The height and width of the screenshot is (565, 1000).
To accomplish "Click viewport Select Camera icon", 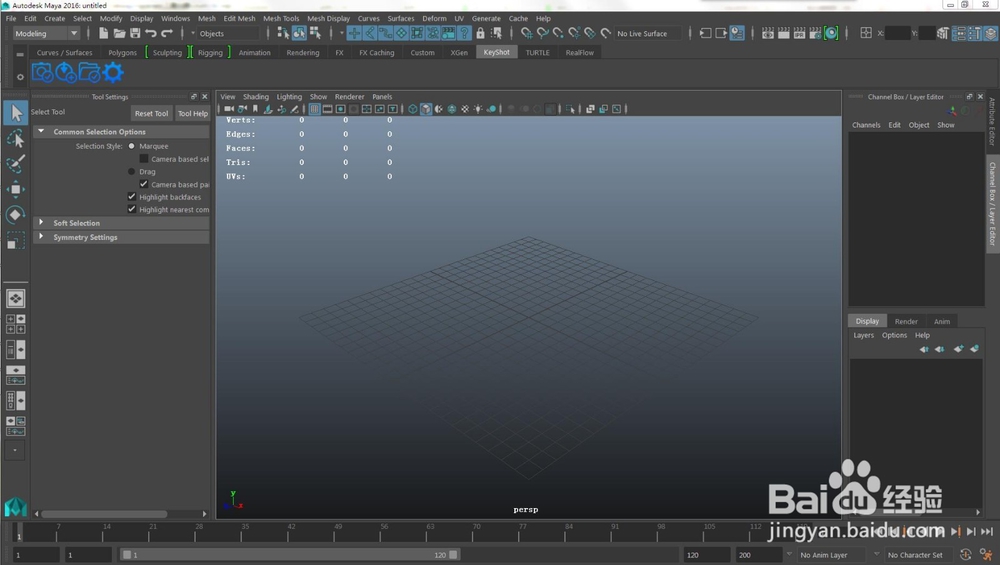I will [x=228, y=109].
